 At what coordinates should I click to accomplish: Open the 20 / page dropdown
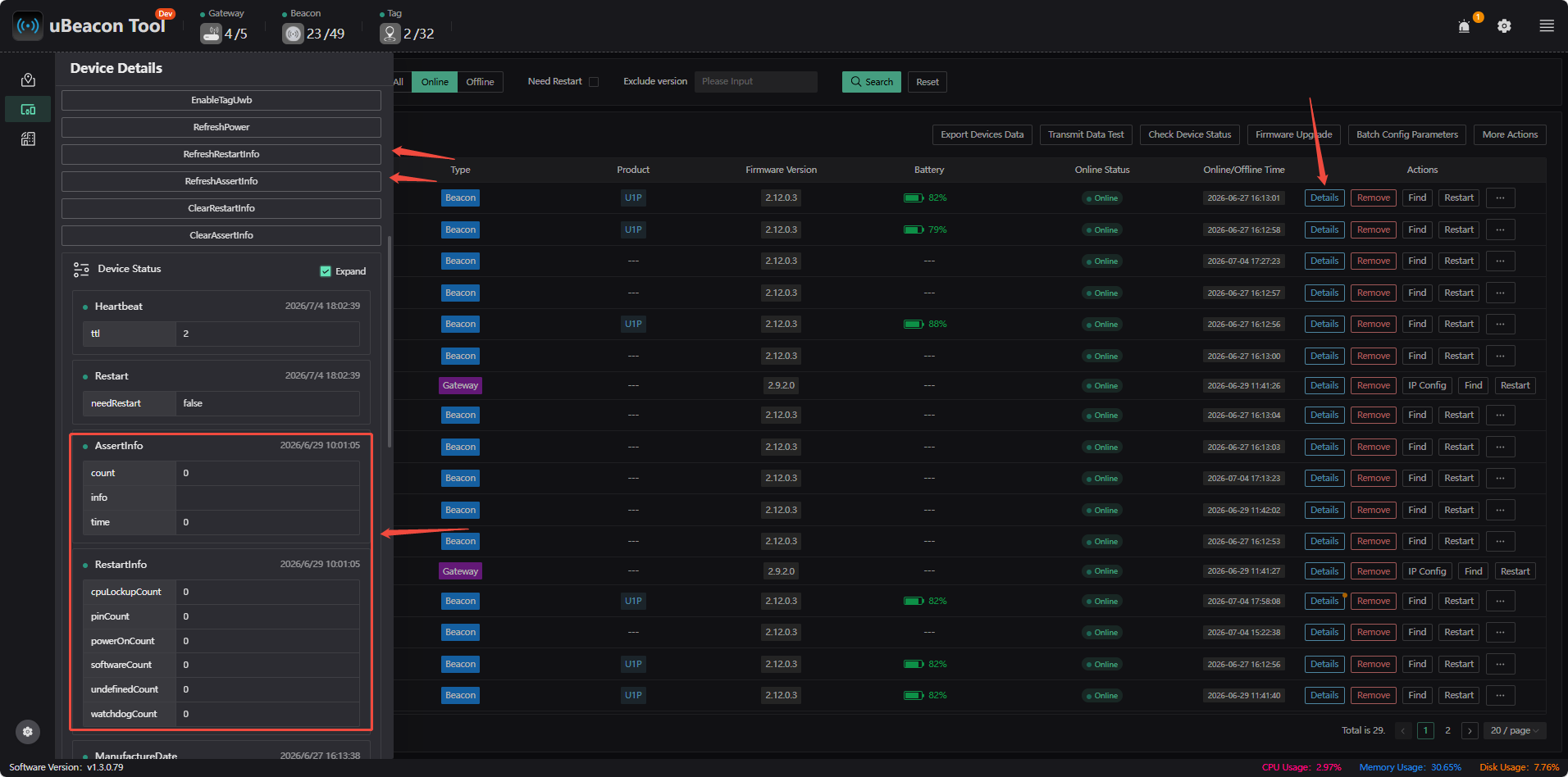(1514, 730)
